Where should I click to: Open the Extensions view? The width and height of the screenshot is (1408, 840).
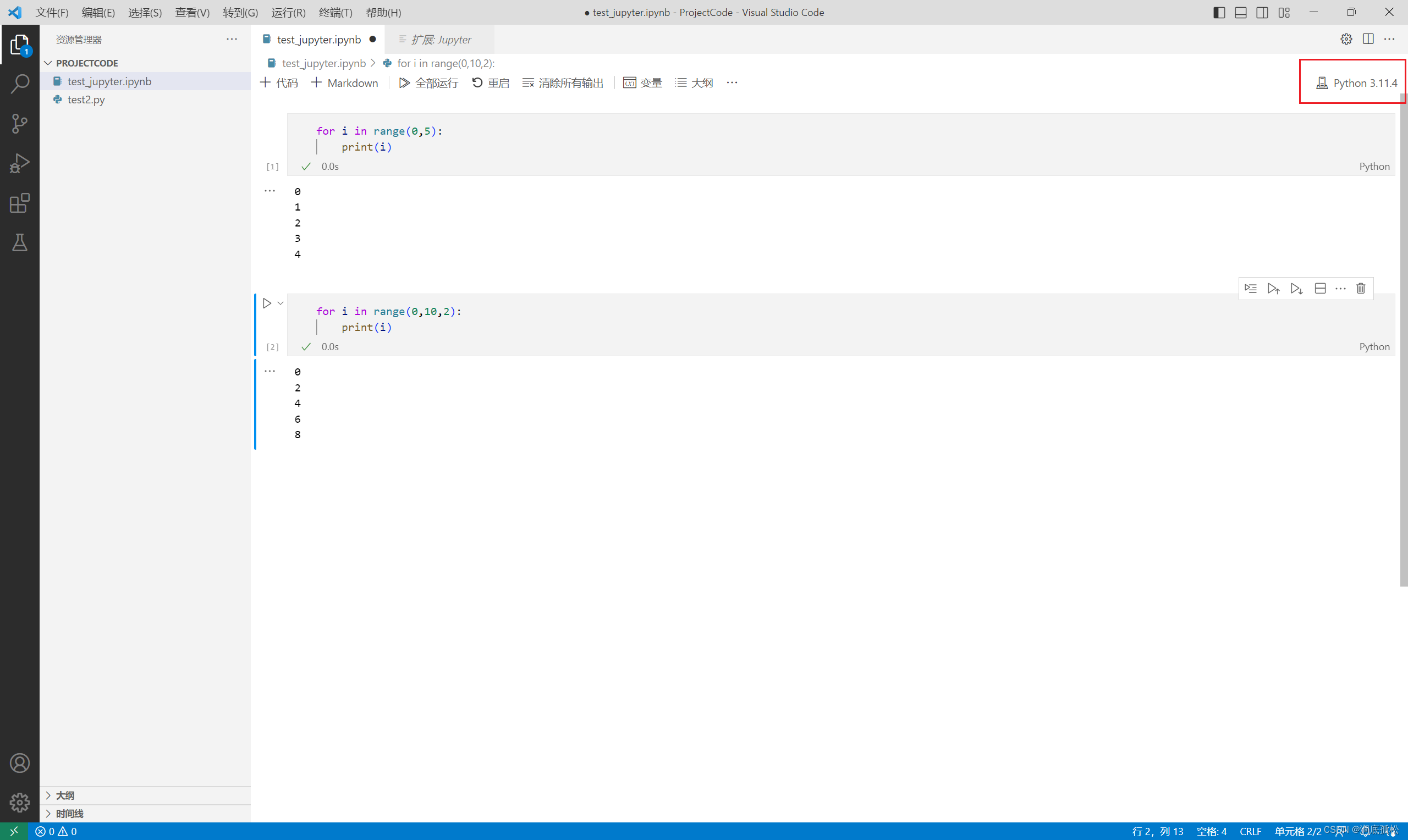[20, 203]
